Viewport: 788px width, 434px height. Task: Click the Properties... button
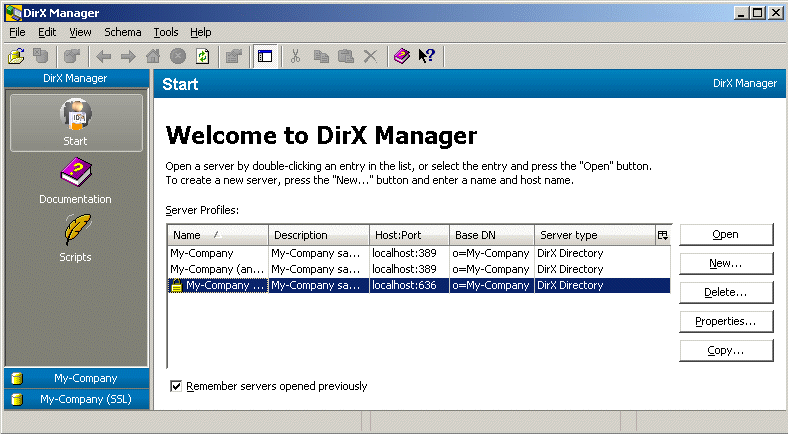tap(726, 321)
